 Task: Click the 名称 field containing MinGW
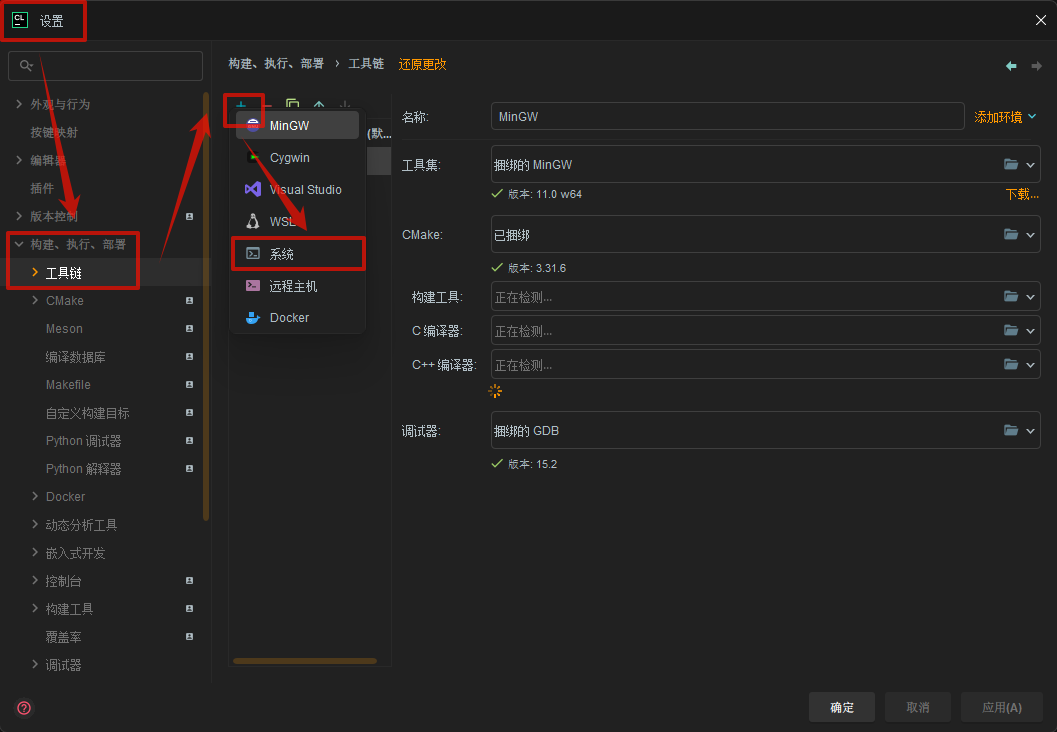click(727, 116)
